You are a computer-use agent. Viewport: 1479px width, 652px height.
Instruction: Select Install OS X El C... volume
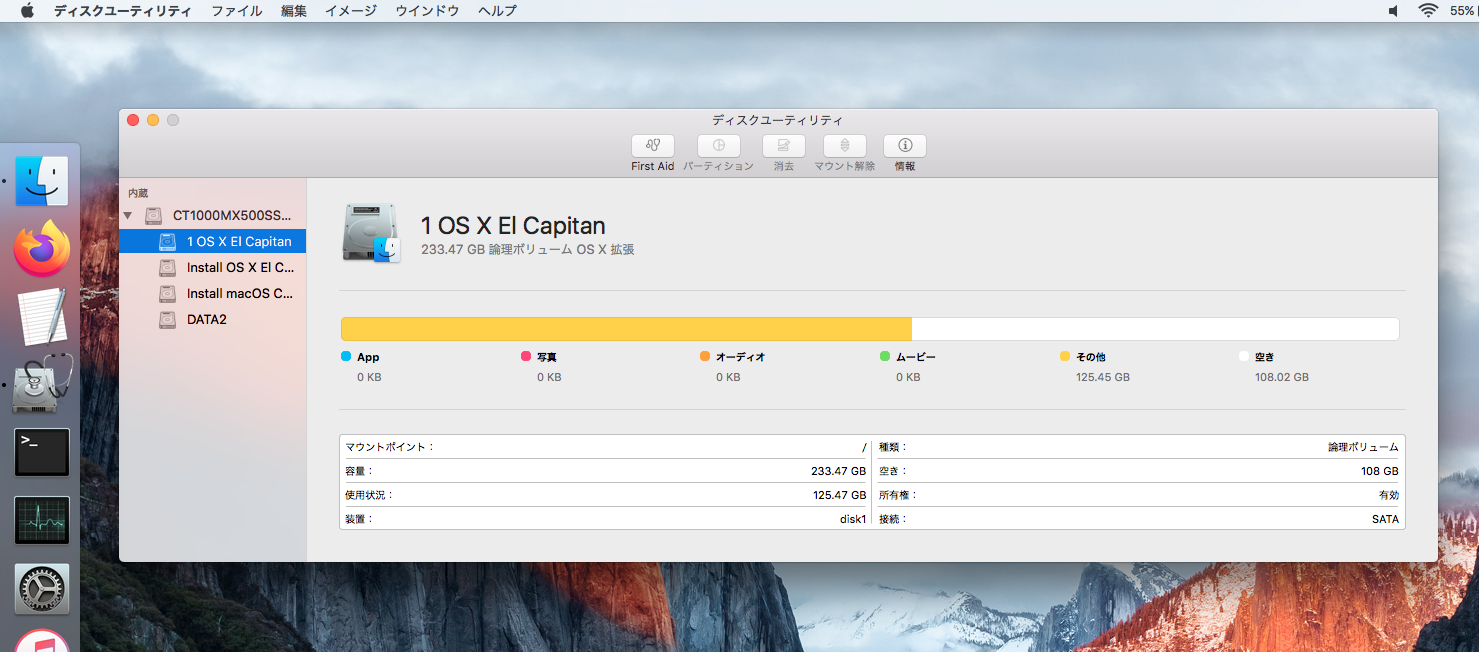pos(239,268)
